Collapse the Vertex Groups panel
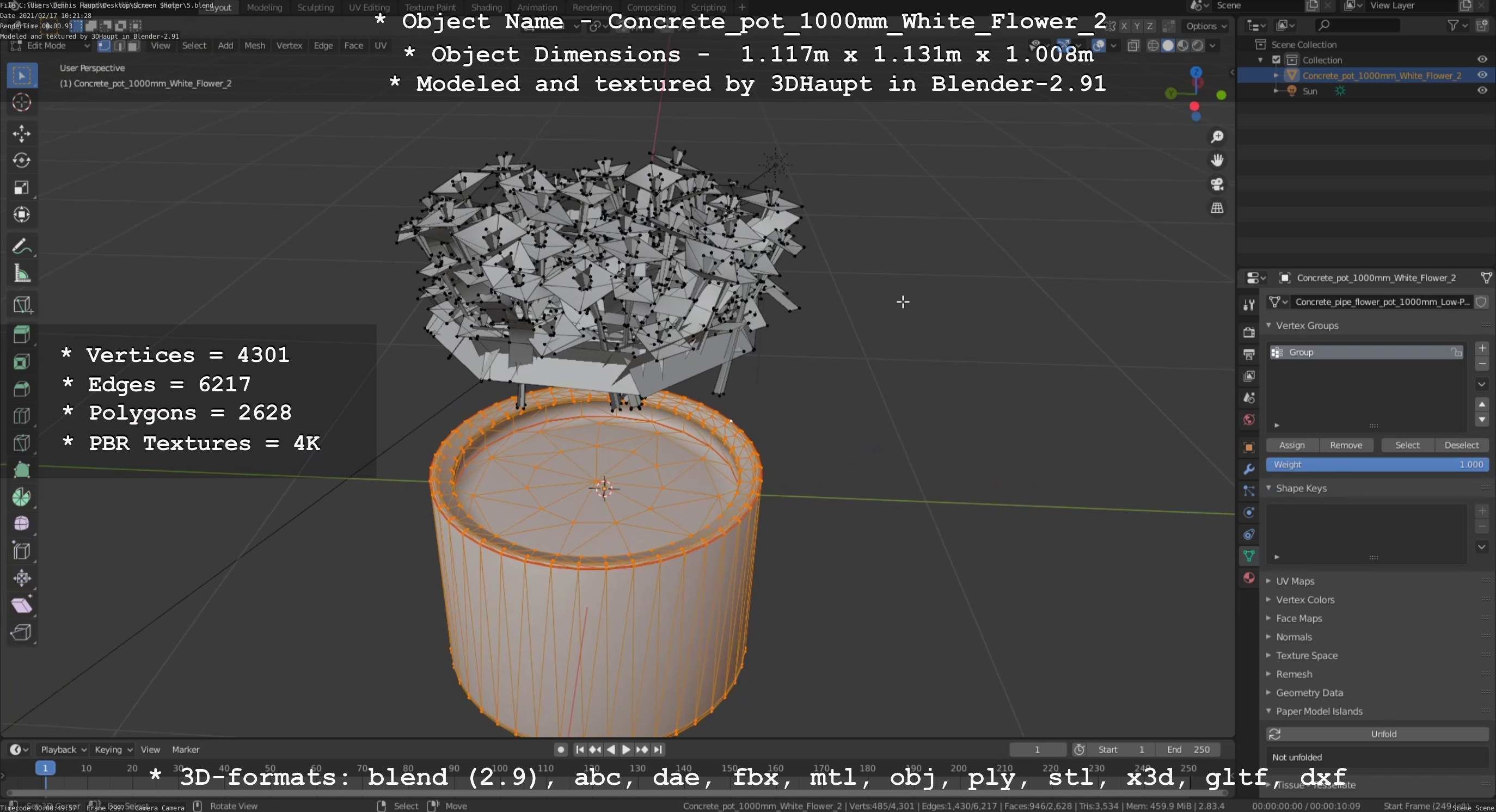Screen dimensions: 1496x812 pyautogui.click(x=1269, y=325)
